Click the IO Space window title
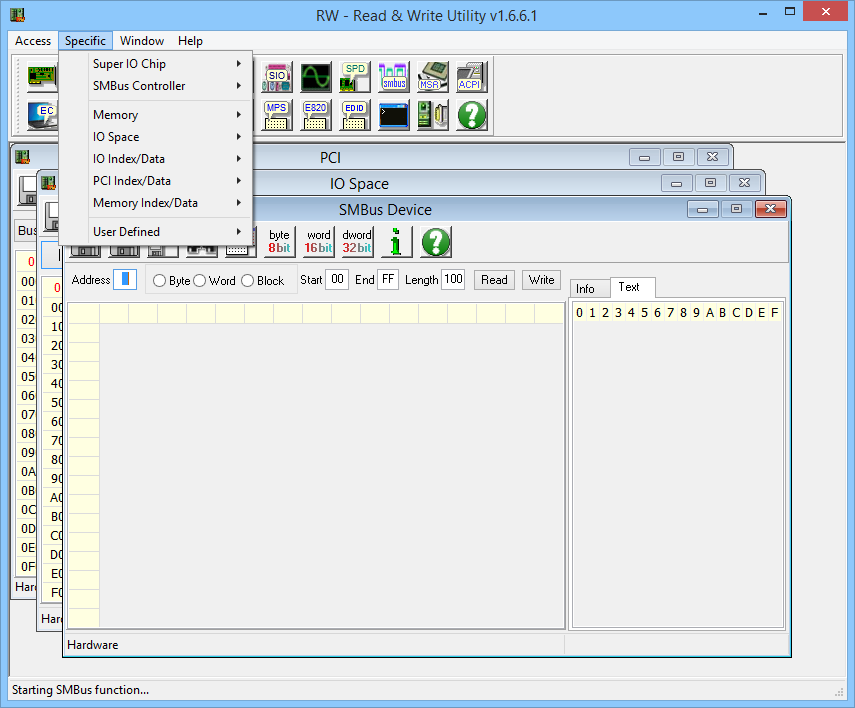Screen dimensions: 855x708 pyautogui.click(x=359, y=184)
